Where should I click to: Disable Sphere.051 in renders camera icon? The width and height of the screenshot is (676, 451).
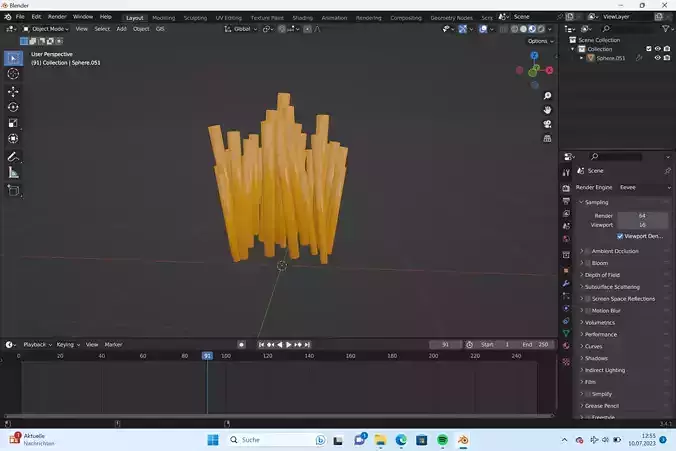tap(667, 58)
